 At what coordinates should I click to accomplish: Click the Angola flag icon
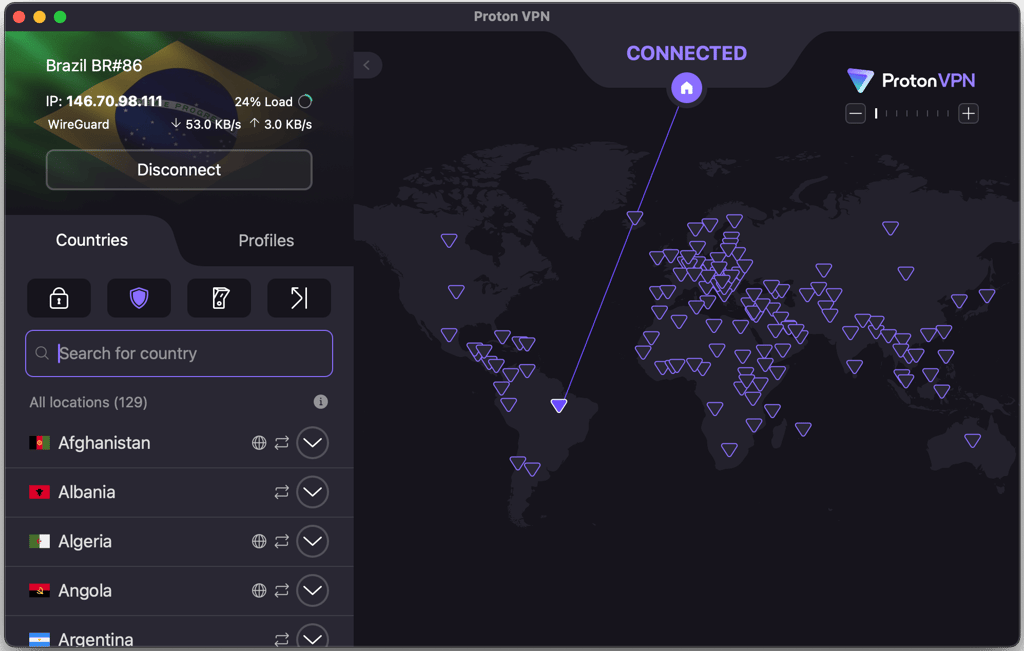click(39, 590)
